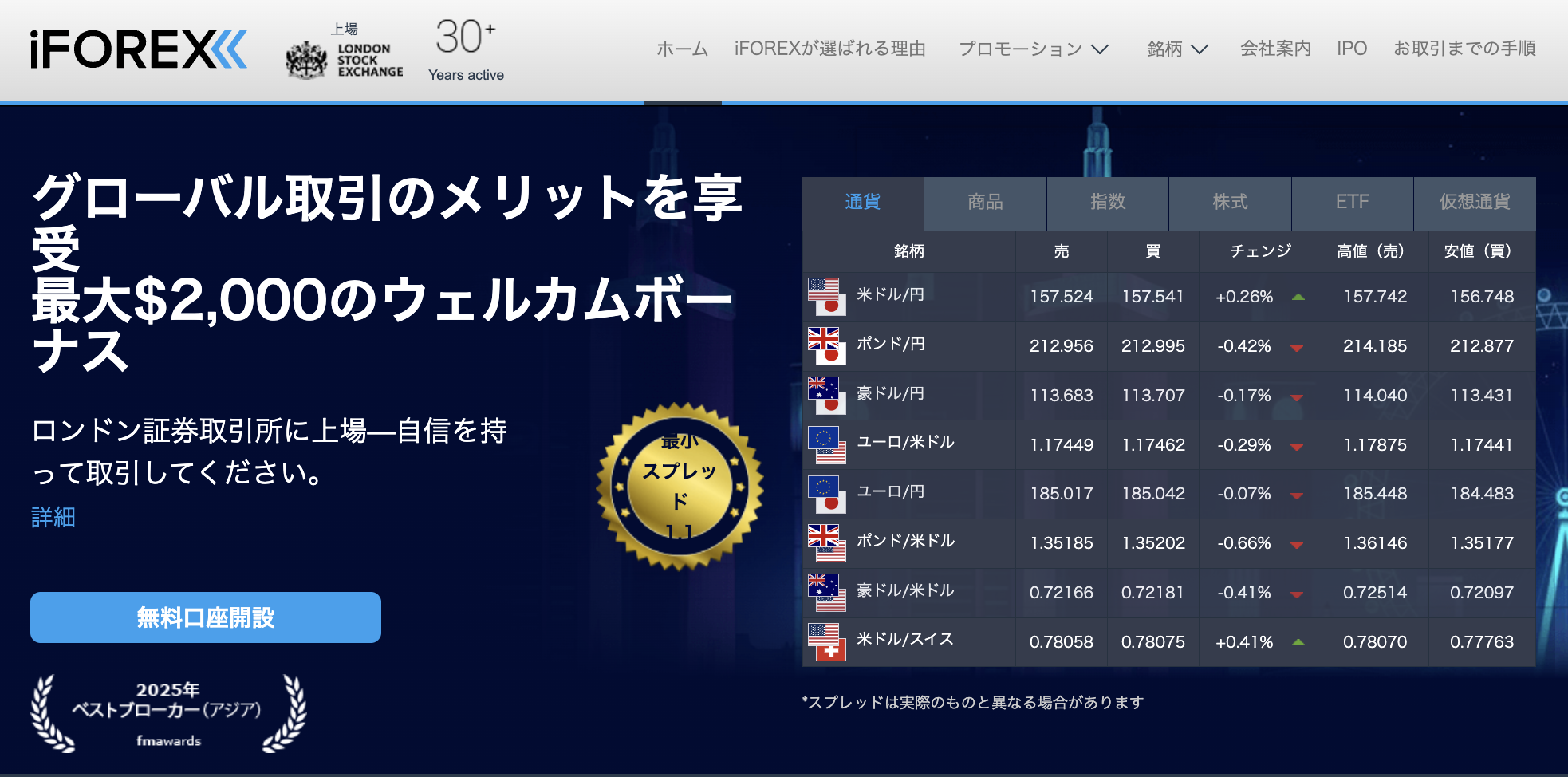
Task: Click the green up arrow for 米ドル/円
Action: click(1298, 297)
